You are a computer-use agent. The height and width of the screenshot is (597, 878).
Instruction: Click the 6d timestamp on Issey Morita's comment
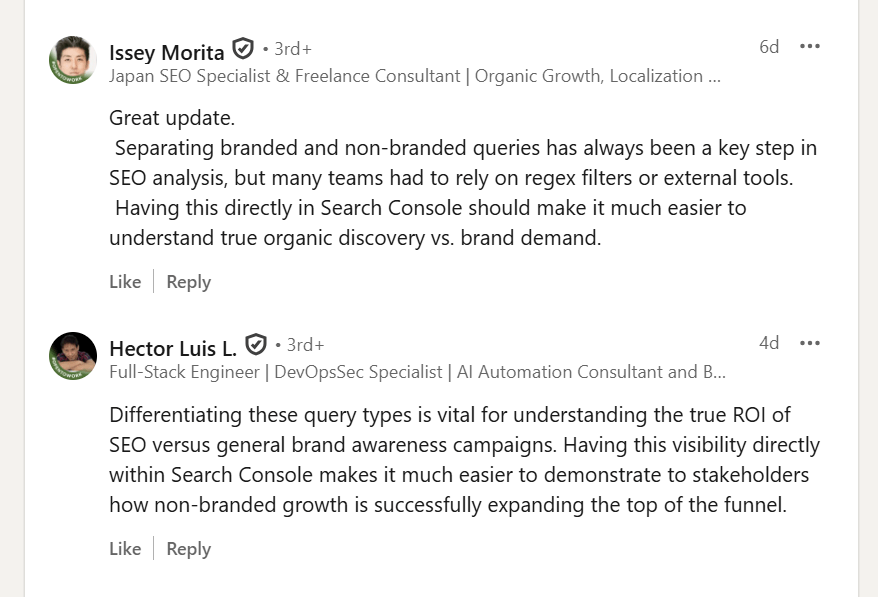coord(769,47)
